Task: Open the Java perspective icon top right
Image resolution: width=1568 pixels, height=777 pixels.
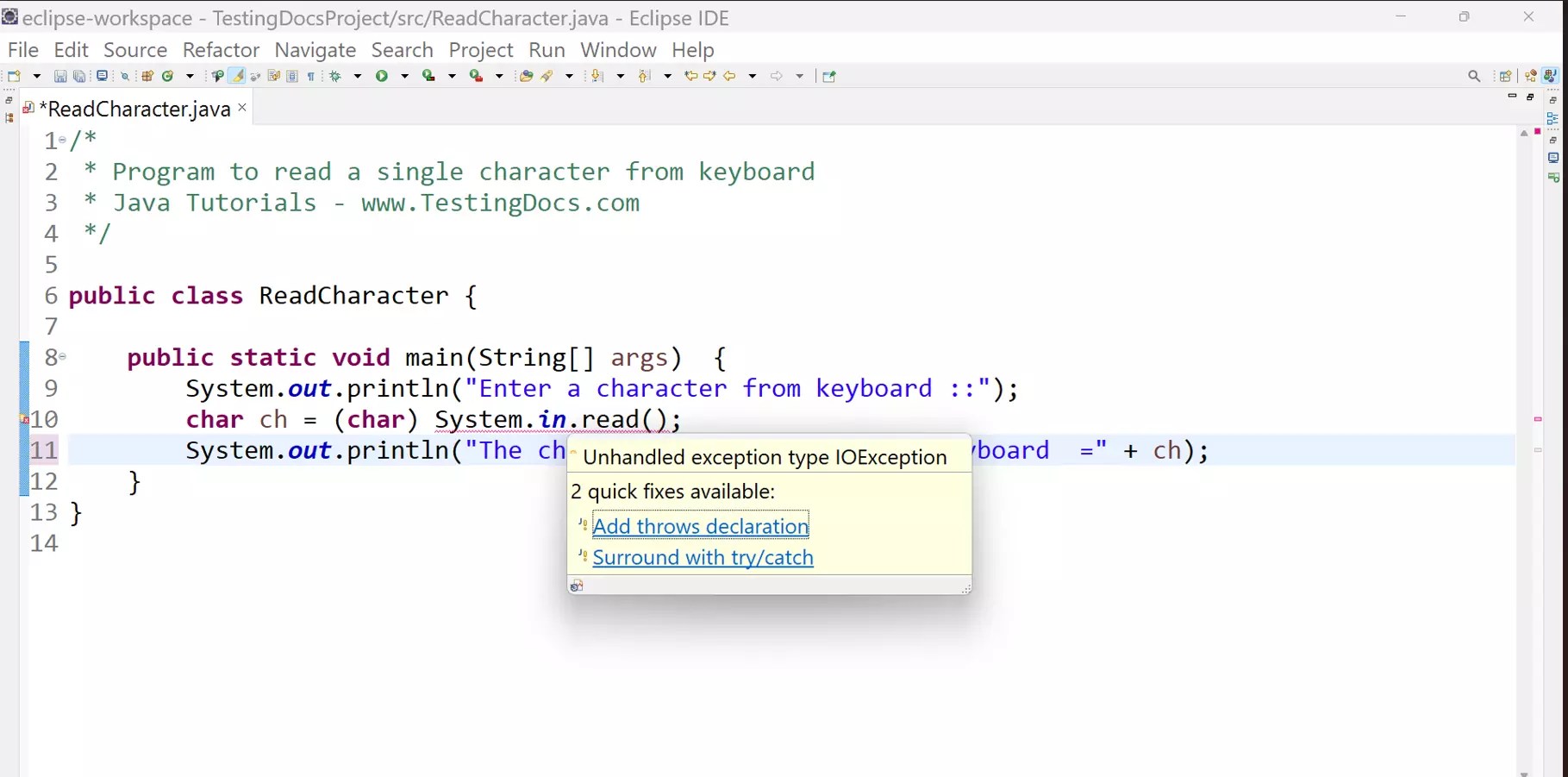Action: (x=1550, y=76)
